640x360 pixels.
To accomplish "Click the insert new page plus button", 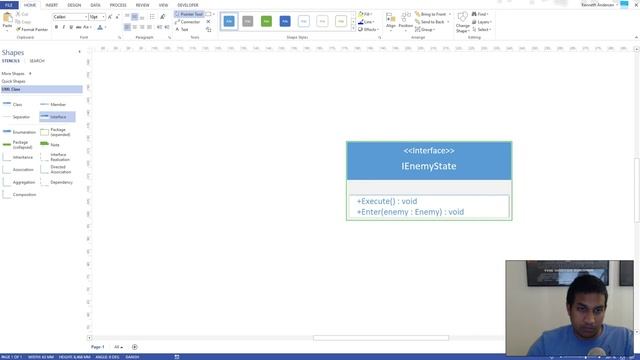I will pos(135,347).
